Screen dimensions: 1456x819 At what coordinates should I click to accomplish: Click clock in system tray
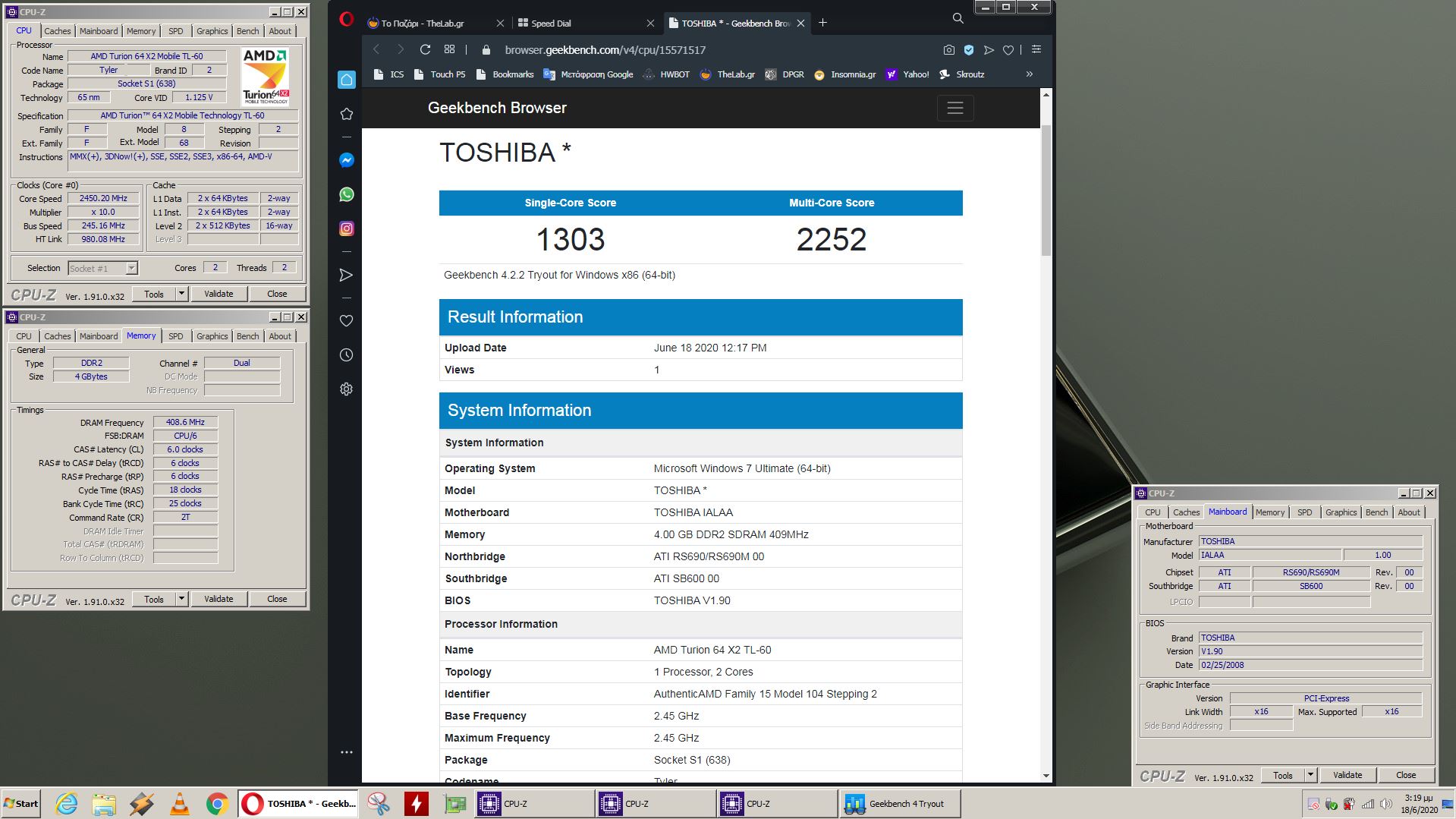[1418, 804]
